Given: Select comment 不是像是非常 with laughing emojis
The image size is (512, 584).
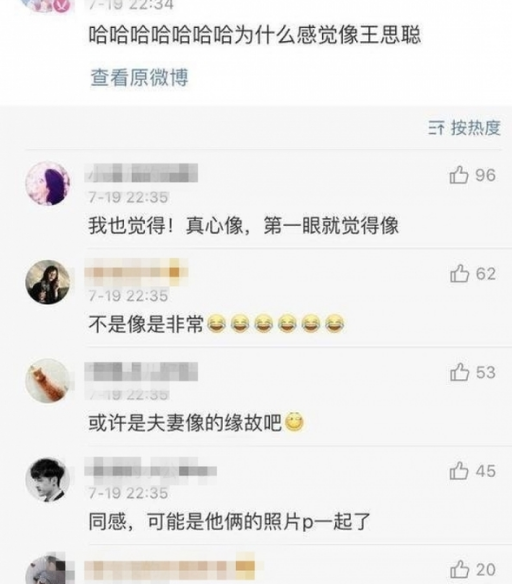Looking at the screenshot, I should [216, 323].
